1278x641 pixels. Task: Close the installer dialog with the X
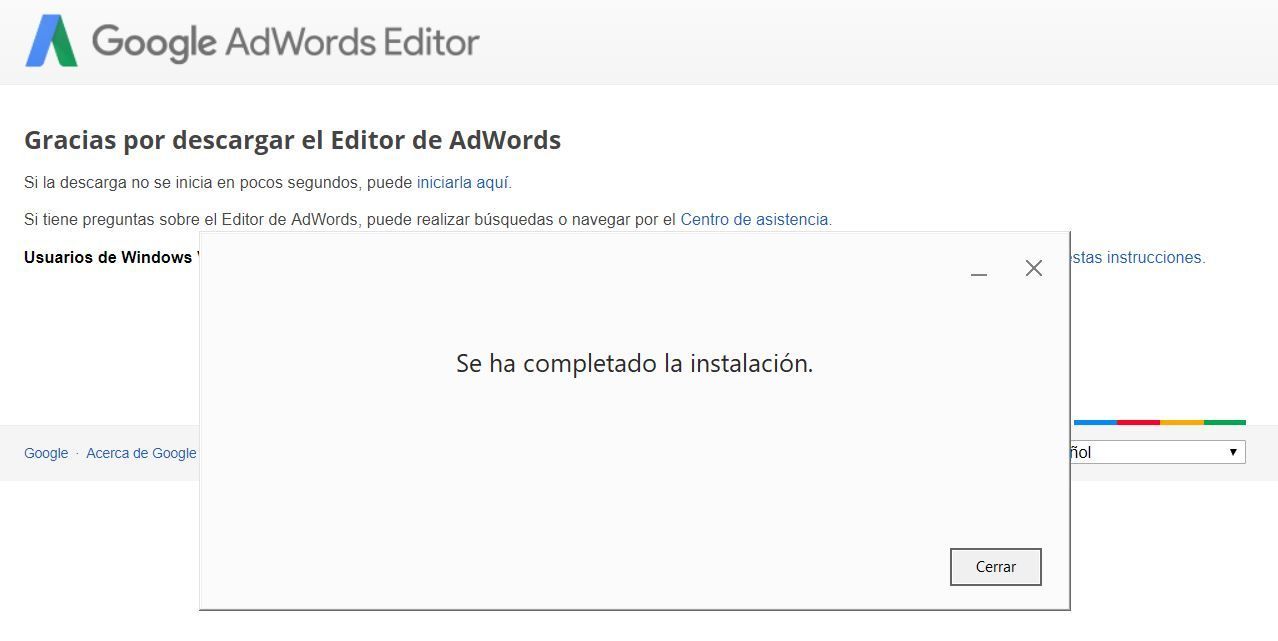[x=1034, y=268]
